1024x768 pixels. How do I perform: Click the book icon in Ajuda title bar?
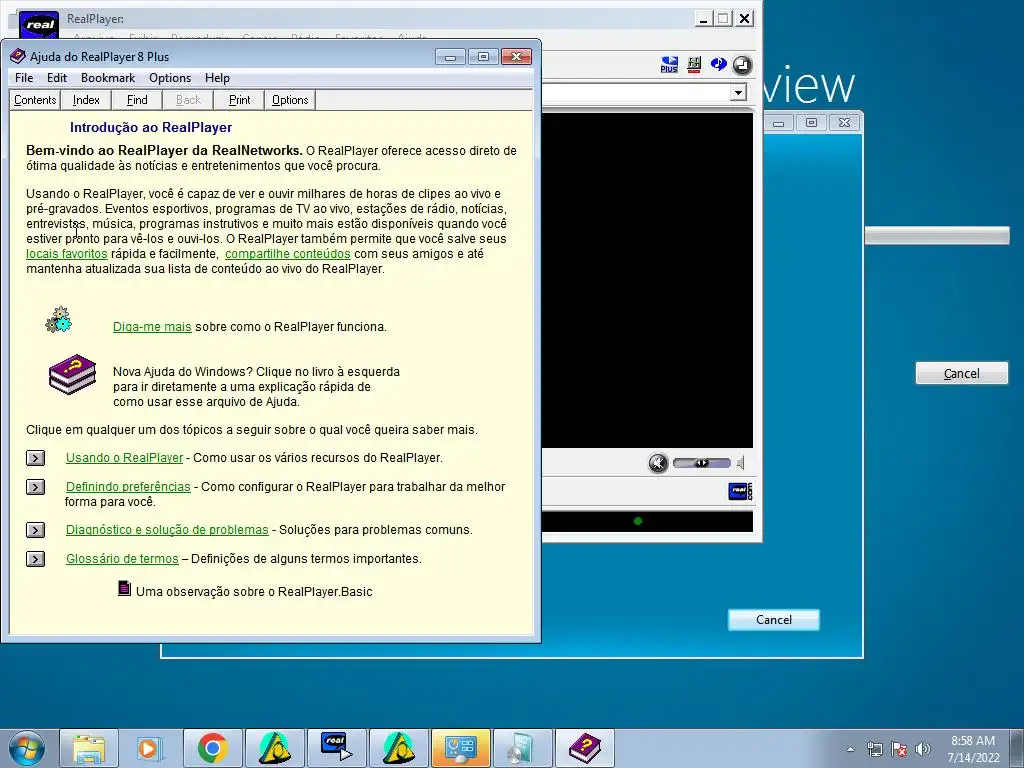[18, 56]
